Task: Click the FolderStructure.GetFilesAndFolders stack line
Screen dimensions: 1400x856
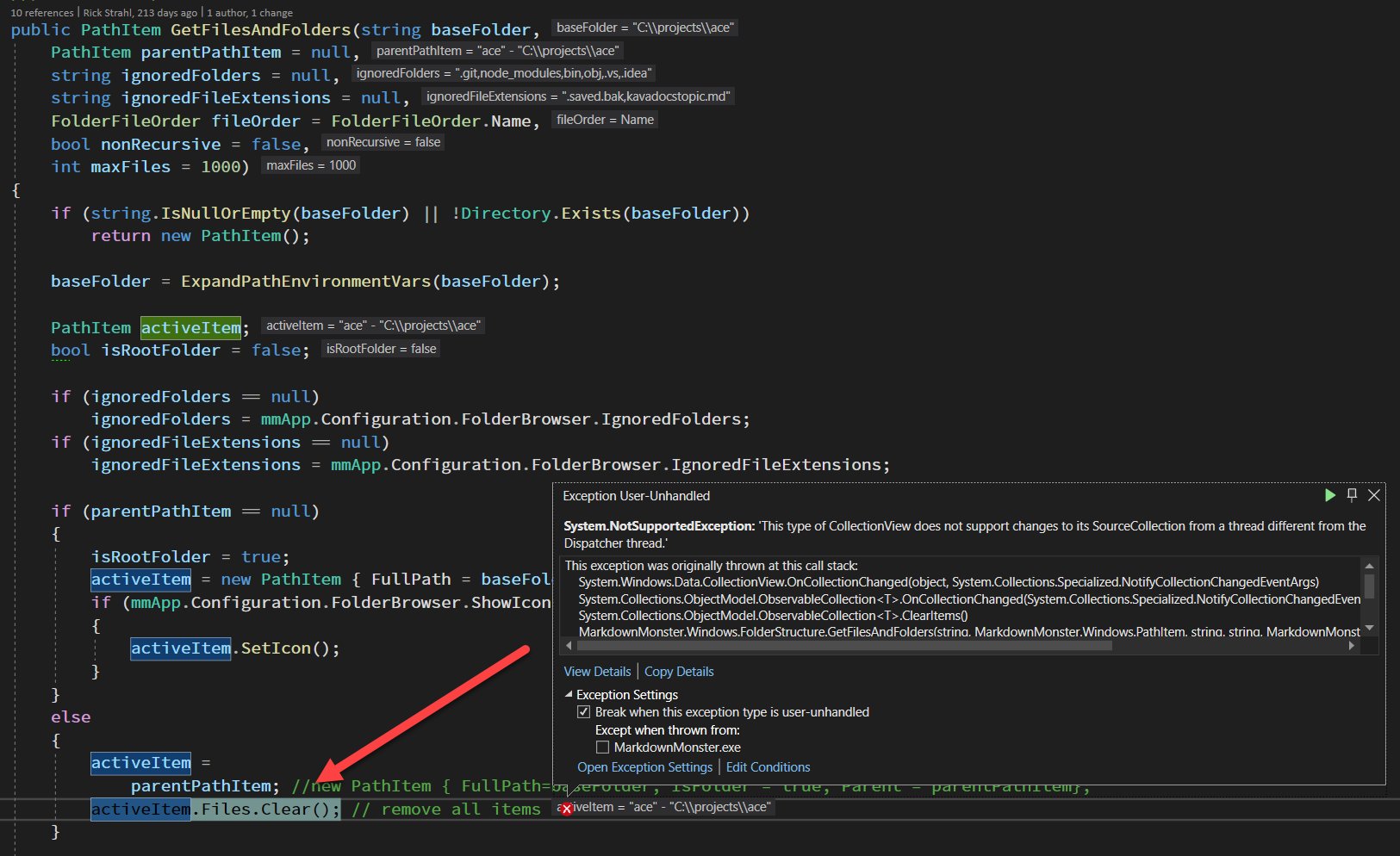Action: [x=969, y=632]
